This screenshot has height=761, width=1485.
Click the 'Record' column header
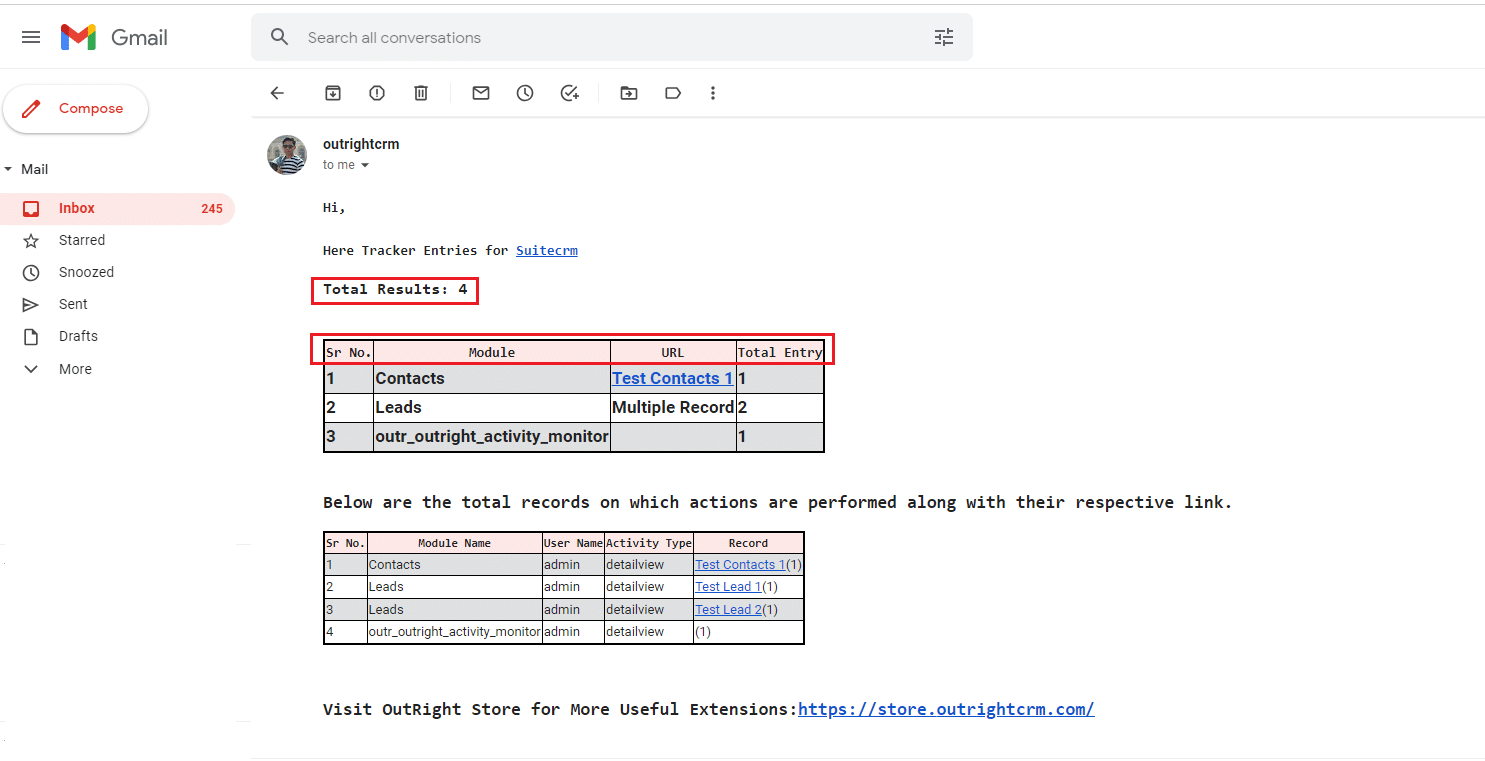[748, 543]
